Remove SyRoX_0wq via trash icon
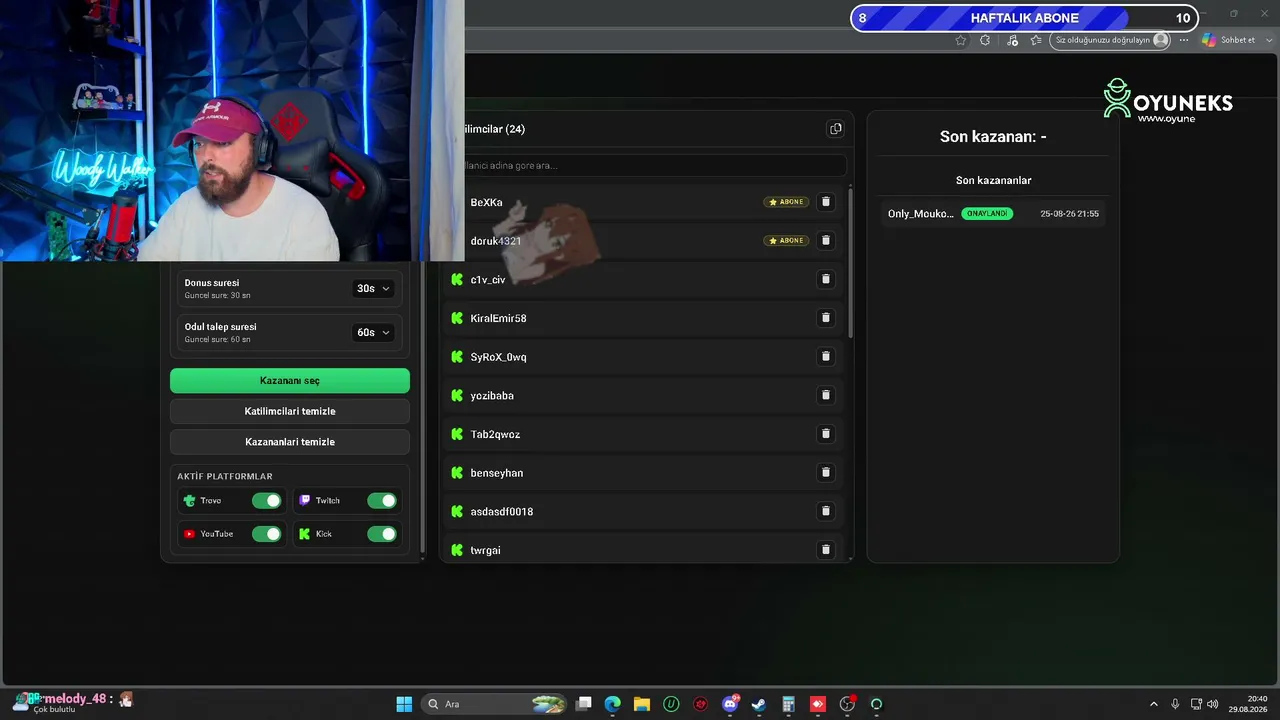This screenshot has height=720, width=1280. pos(826,356)
